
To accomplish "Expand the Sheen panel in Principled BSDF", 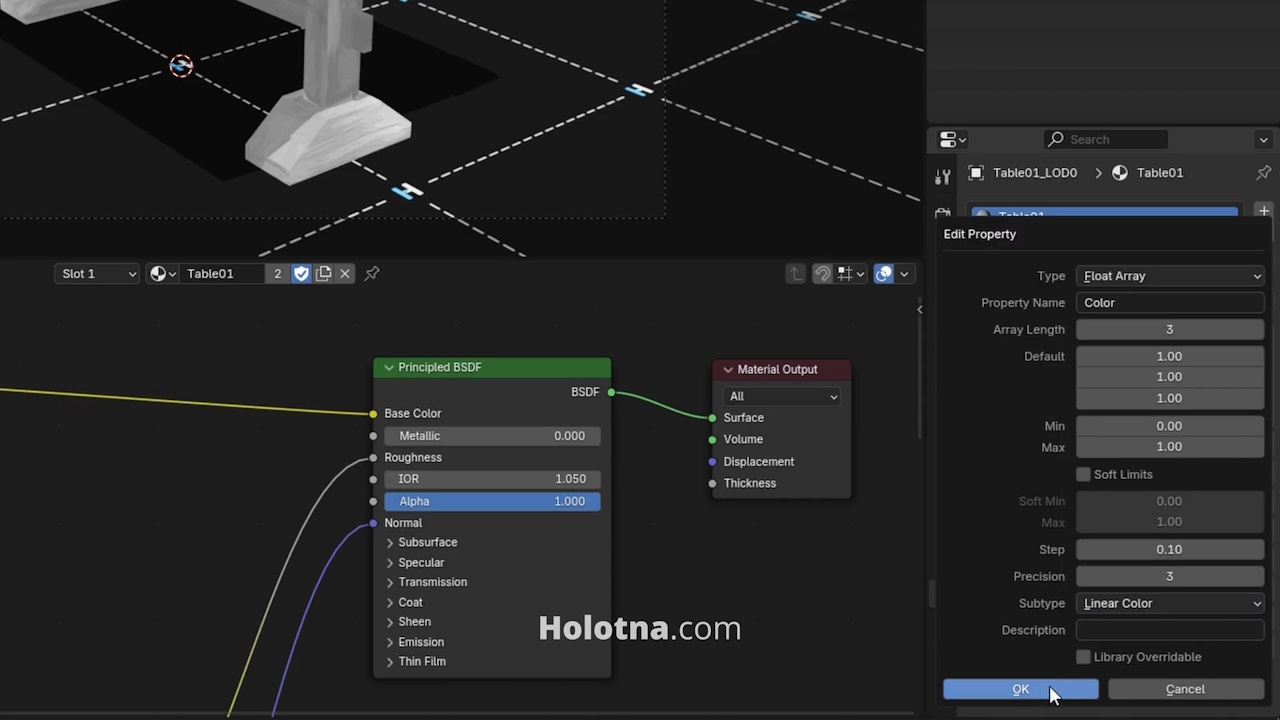I will pyautogui.click(x=390, y=622).
